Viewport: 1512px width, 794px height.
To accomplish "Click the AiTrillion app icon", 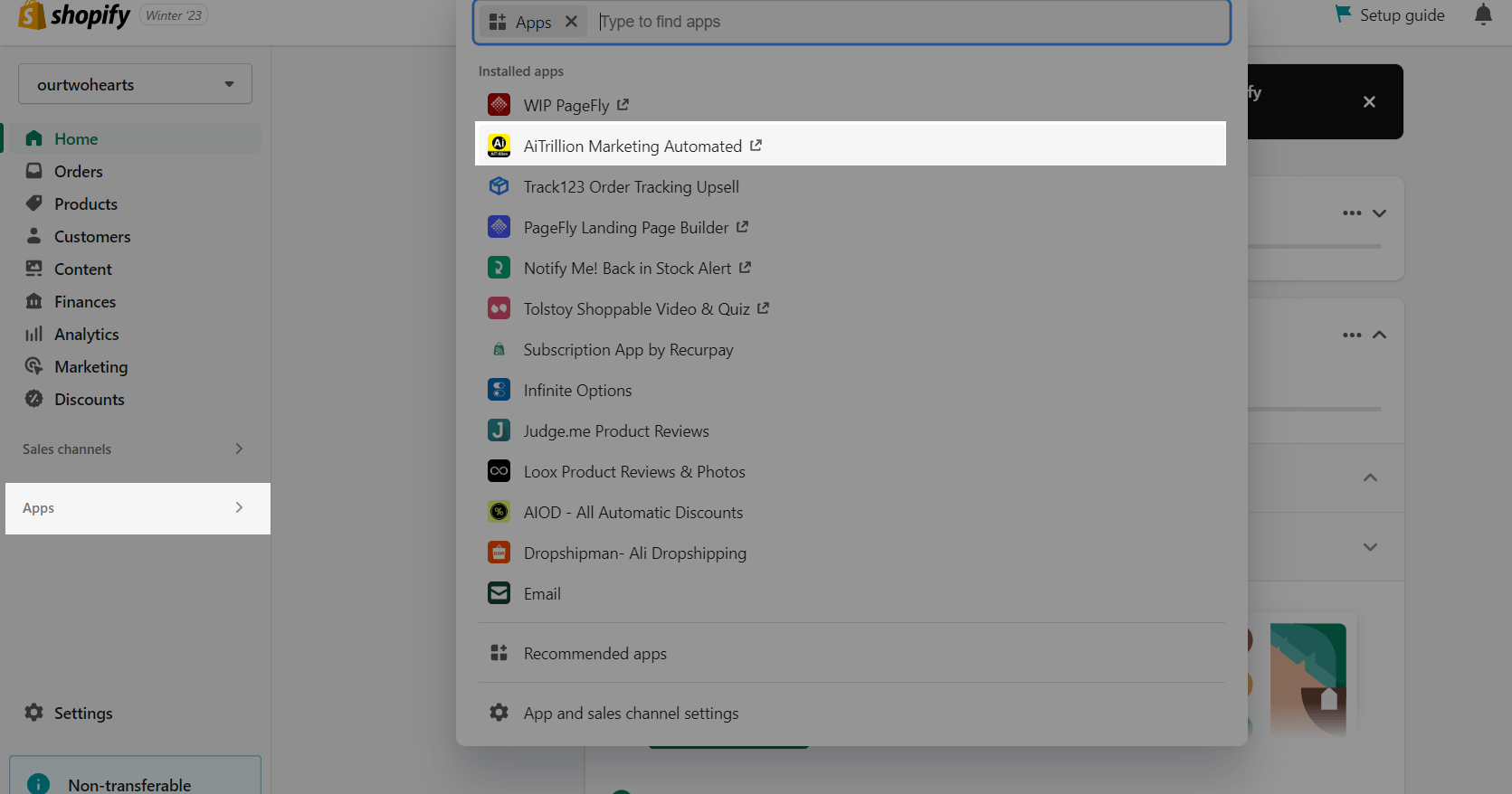I will [x=499, y=146].
